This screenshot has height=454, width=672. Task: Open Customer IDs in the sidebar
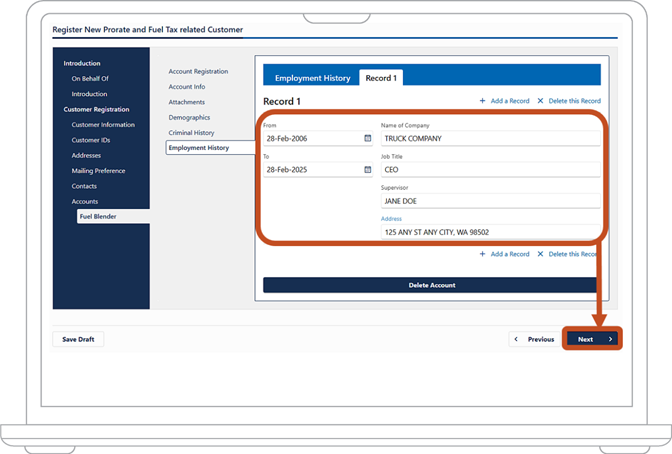pyautogui.click(x=91, y=140)
